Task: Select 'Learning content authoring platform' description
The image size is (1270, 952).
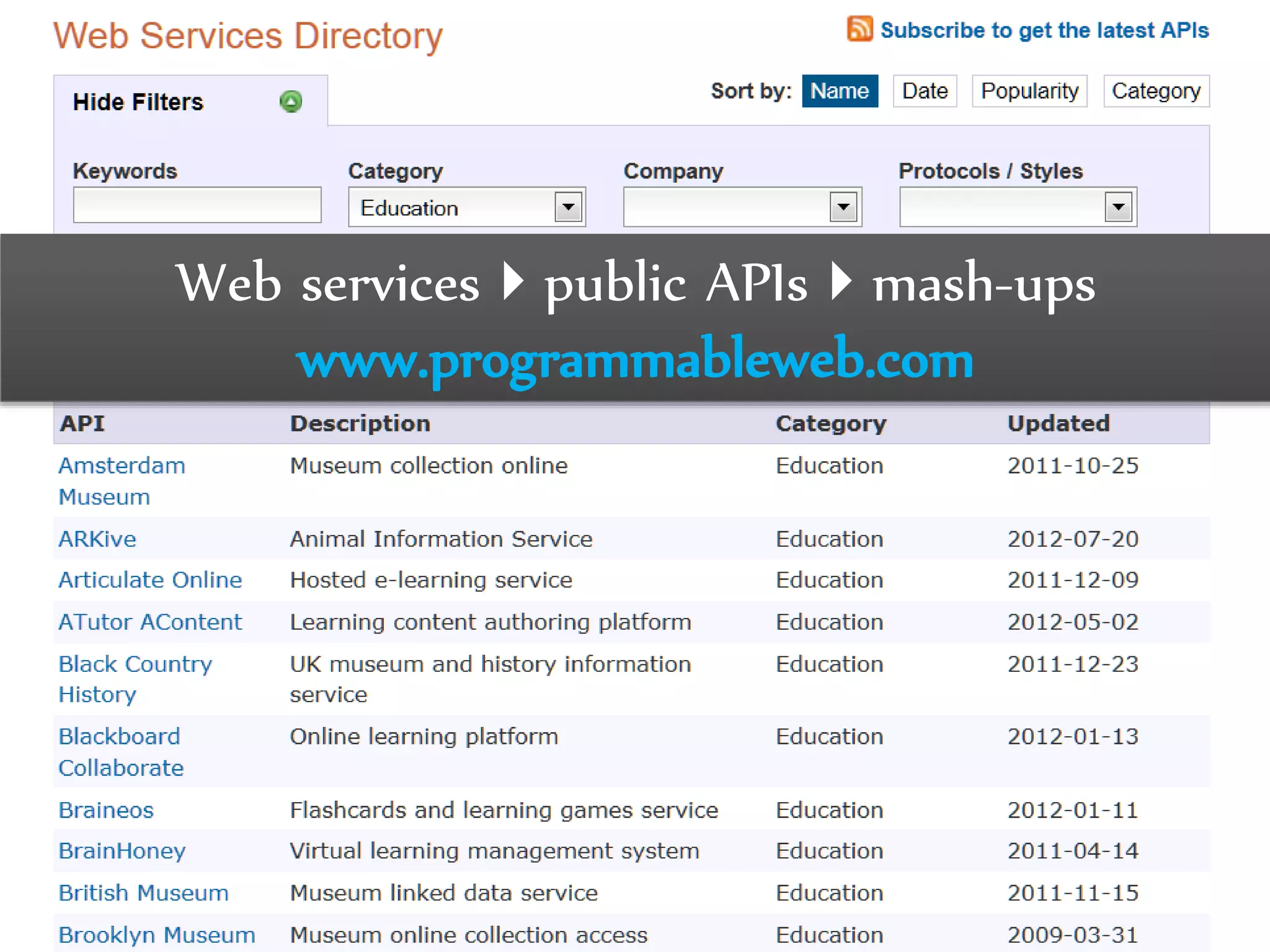Action: tap(491, 622)
